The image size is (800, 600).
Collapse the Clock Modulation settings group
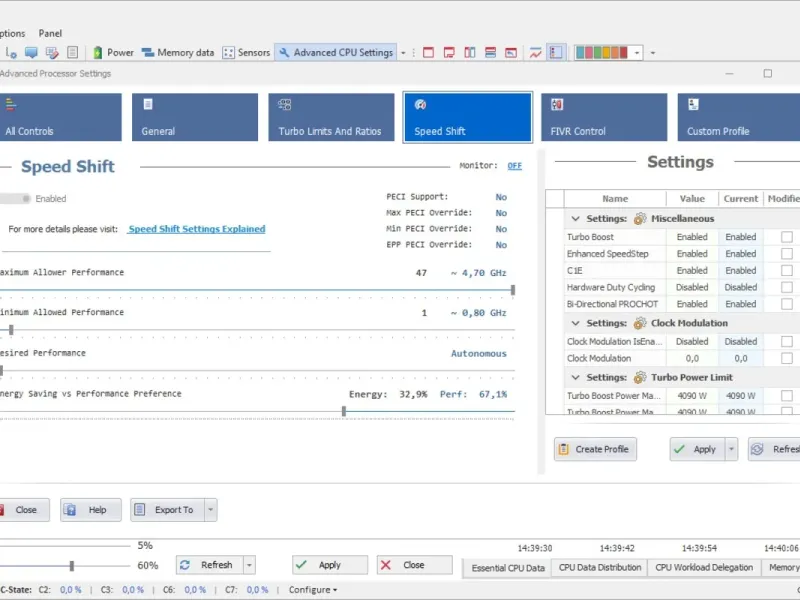(576, 323)
